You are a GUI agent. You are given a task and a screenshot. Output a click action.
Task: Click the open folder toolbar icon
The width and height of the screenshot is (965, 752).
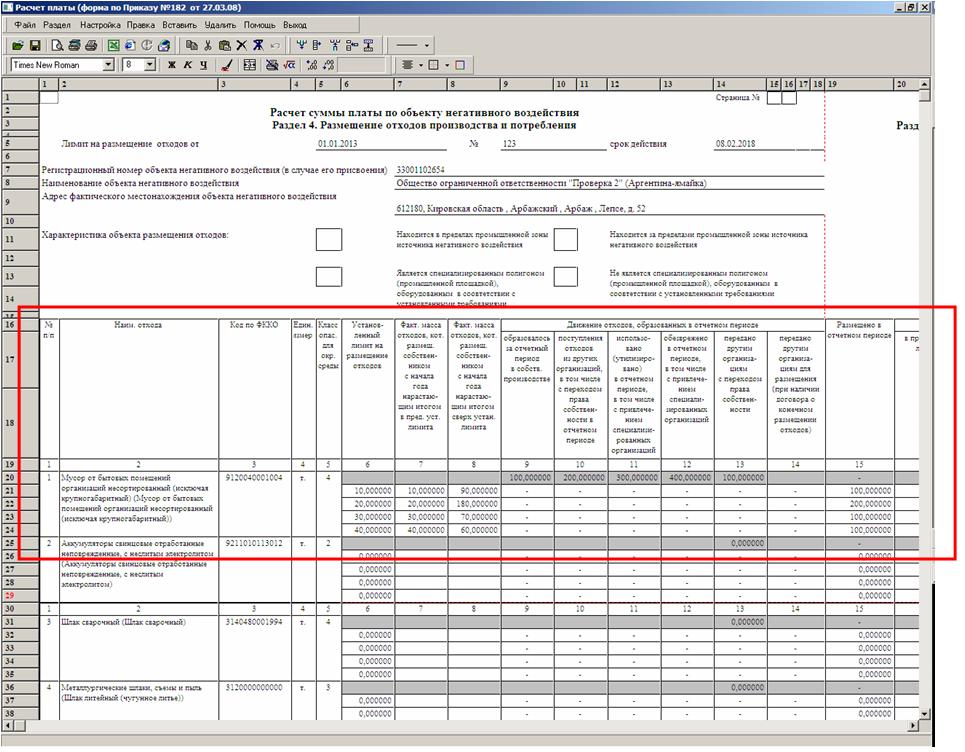(x=17, y=45)
